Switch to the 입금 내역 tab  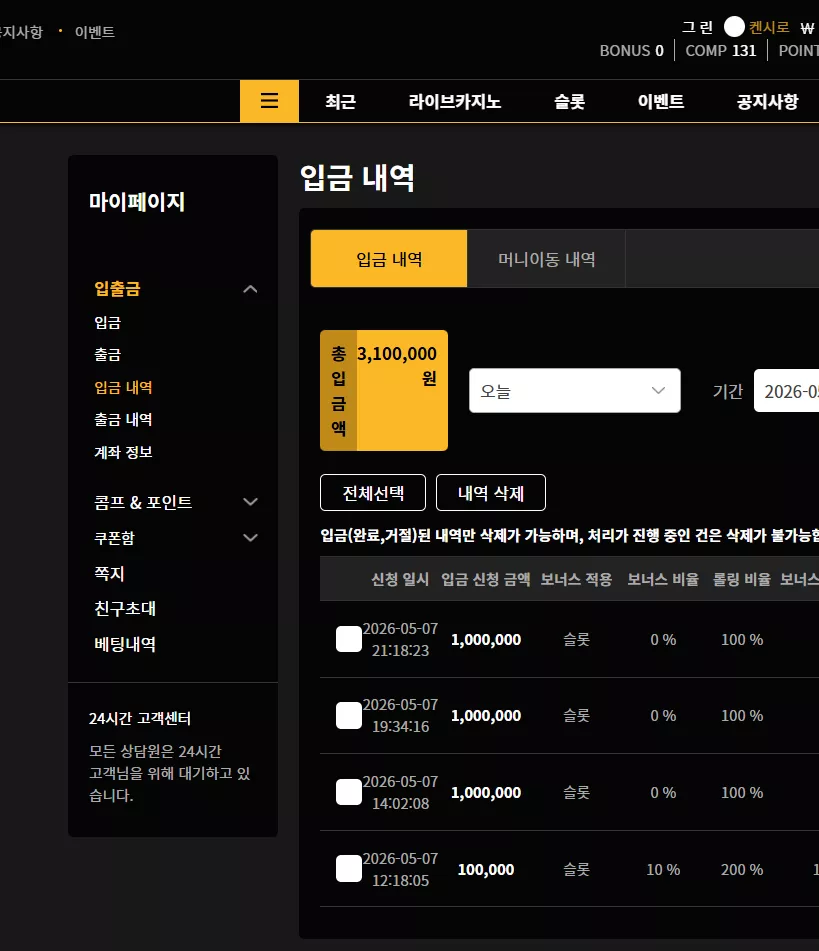coord(389,259)
